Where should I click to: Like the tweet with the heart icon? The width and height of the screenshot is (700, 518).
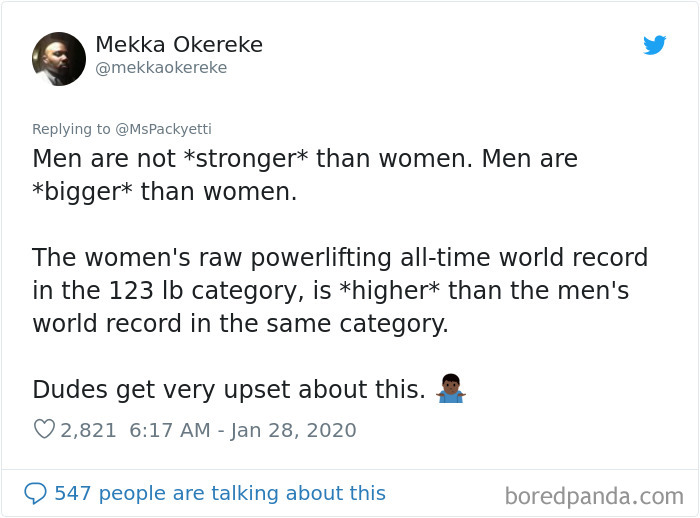(44, 430)
